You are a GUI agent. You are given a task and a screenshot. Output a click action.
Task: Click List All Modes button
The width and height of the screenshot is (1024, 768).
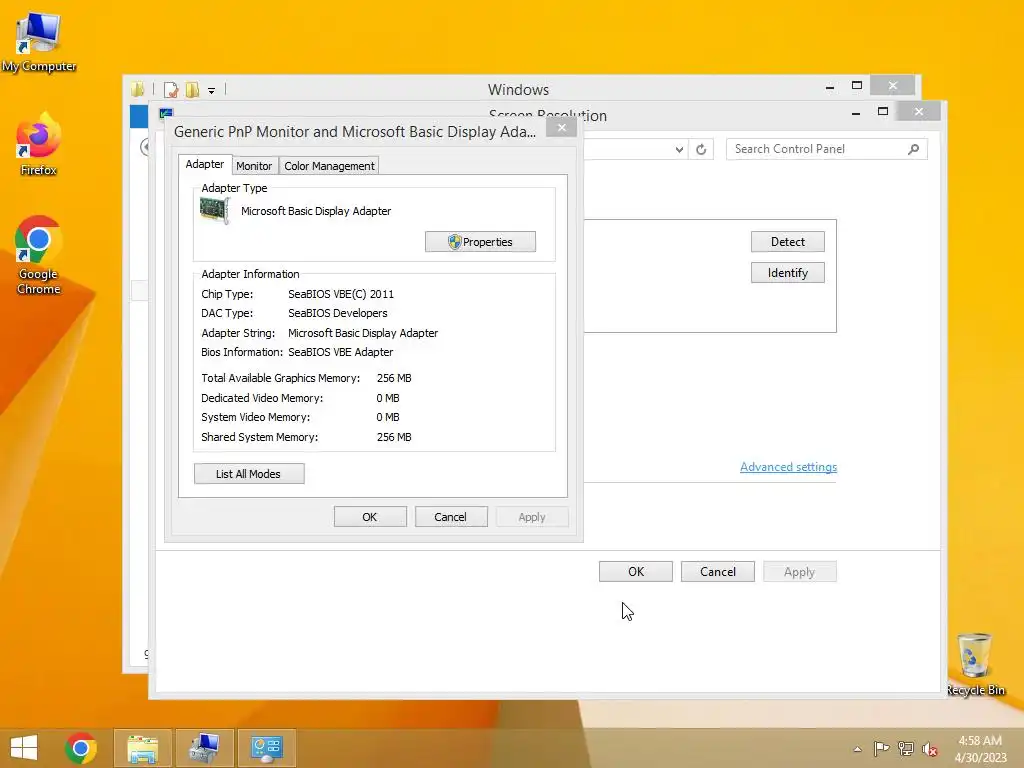pyautogui.click(x=249, y=473)
